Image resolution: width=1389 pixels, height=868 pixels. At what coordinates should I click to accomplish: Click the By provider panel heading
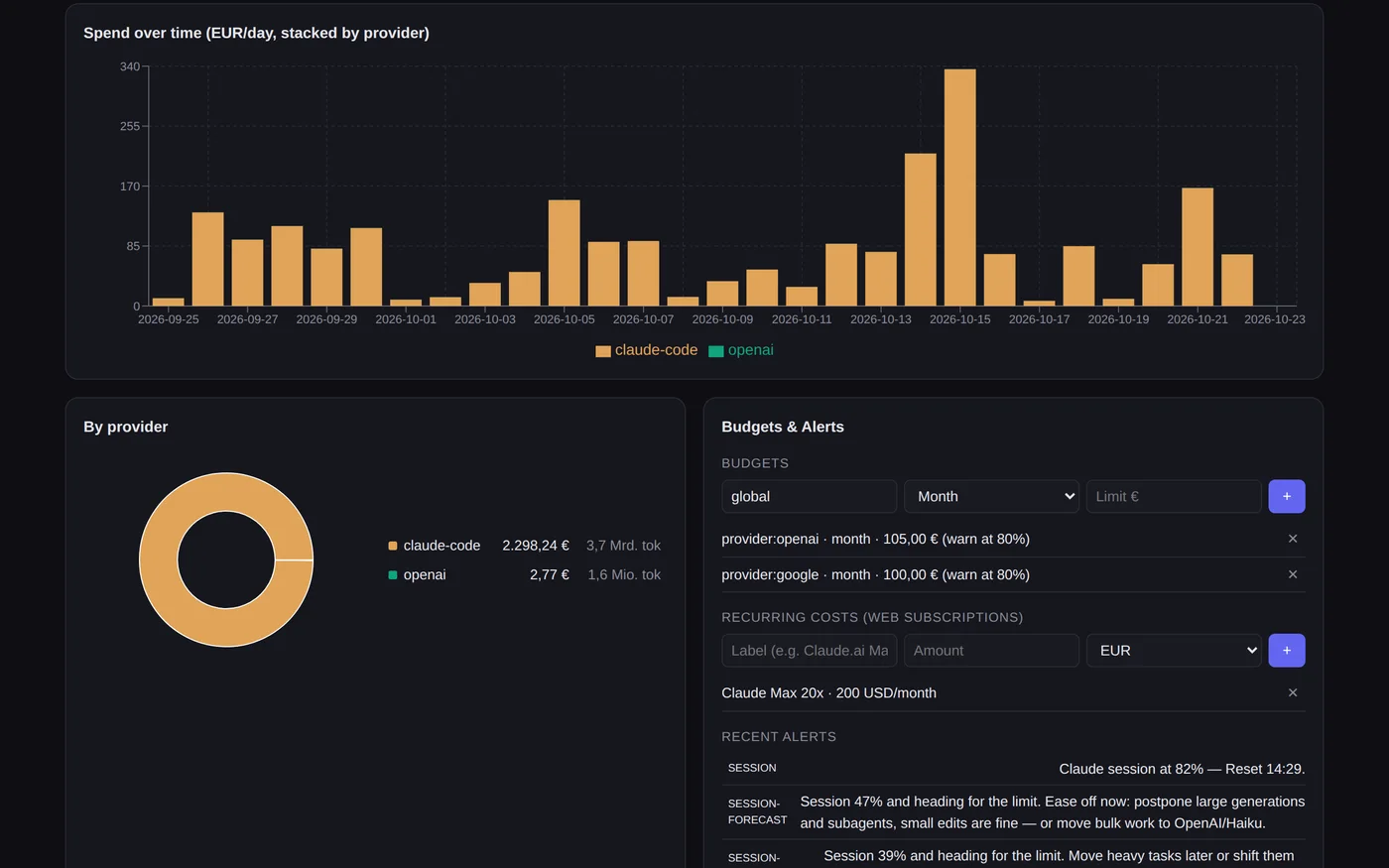[126, 427]
